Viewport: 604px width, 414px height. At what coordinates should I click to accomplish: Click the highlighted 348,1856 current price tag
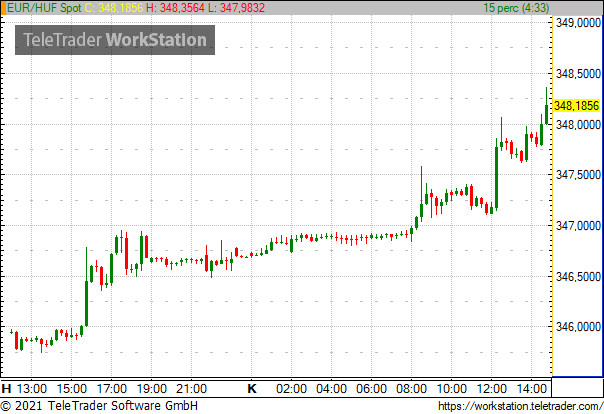(577, 106)
